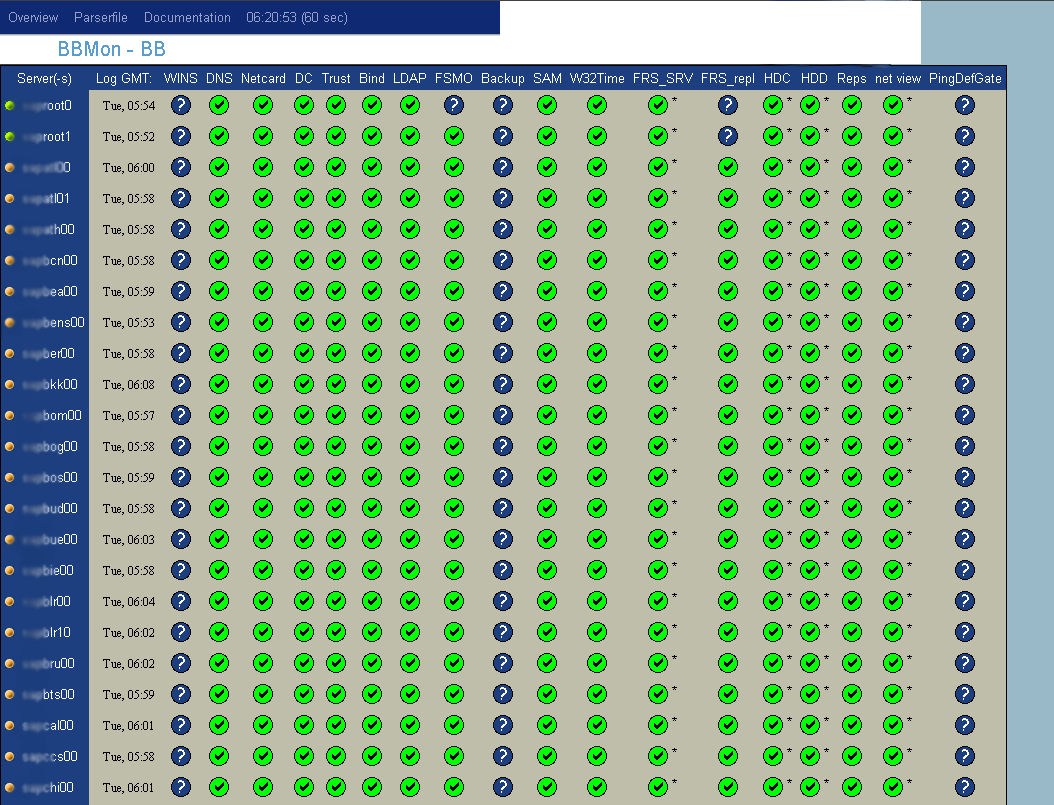Image resolution: width=1054 pixels, height=805 pixels.
Task: Click the PingDefGate column header
Action: pos(965,79)
